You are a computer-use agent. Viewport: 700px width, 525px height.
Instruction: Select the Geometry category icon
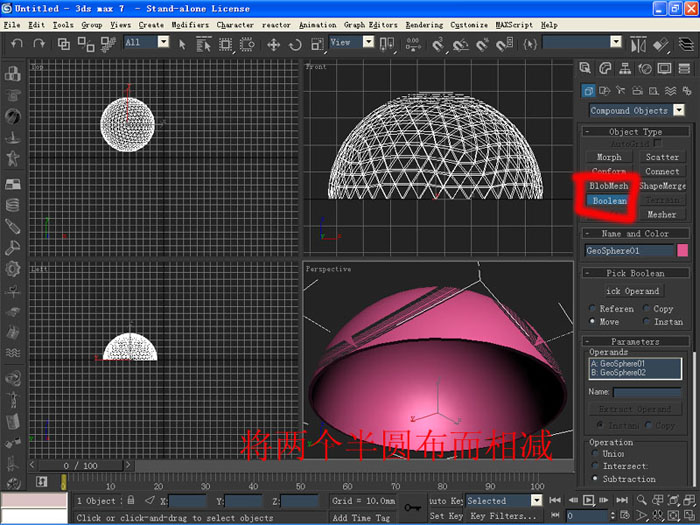588,91
